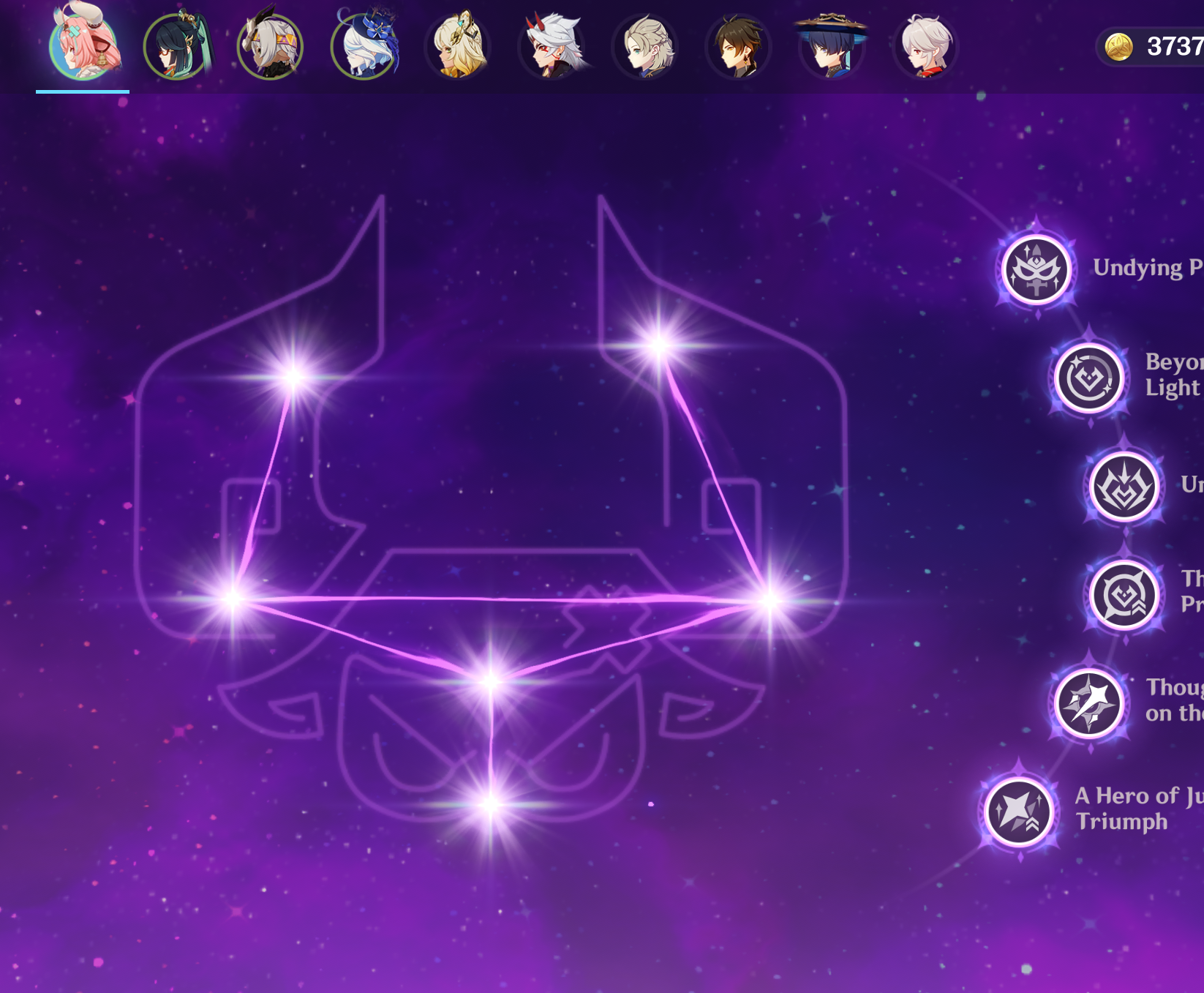The height and width of the screenshot is (993, 1204).
Task: Pick the blonde character with teal hair ornament
Action: click(458, 45)
